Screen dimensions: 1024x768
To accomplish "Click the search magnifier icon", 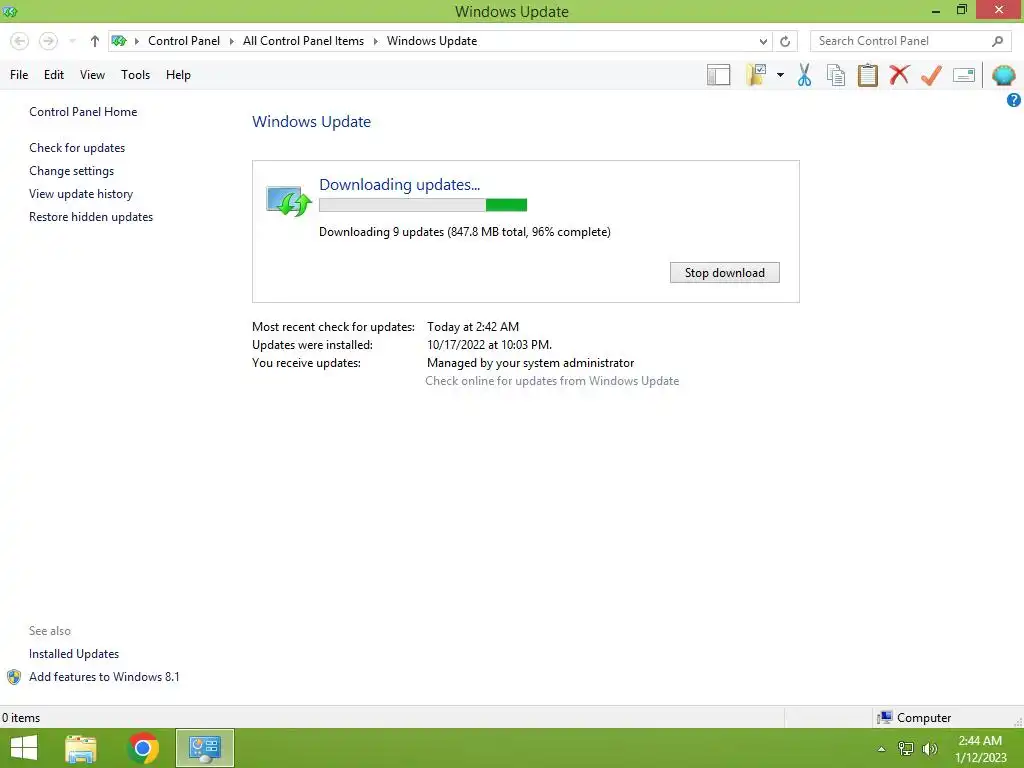I will tap(997, 41).
